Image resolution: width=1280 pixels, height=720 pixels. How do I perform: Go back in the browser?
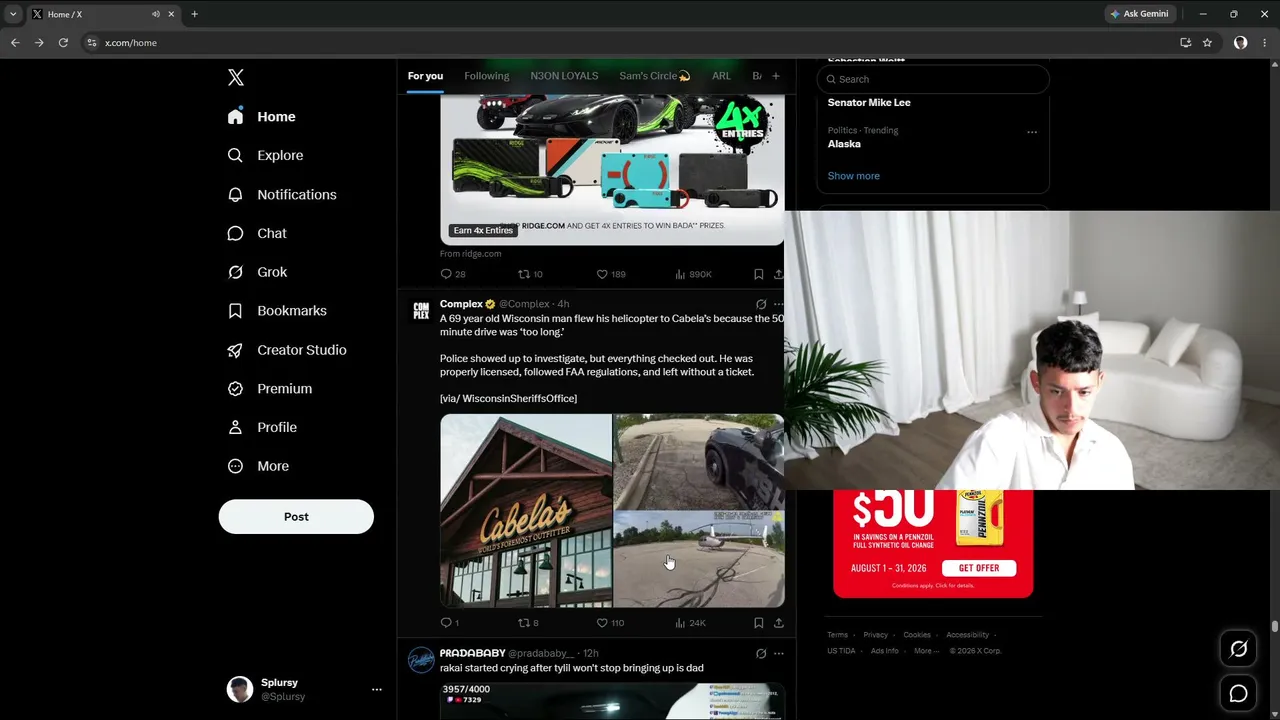pyautogui.click(x=15, y=43)
